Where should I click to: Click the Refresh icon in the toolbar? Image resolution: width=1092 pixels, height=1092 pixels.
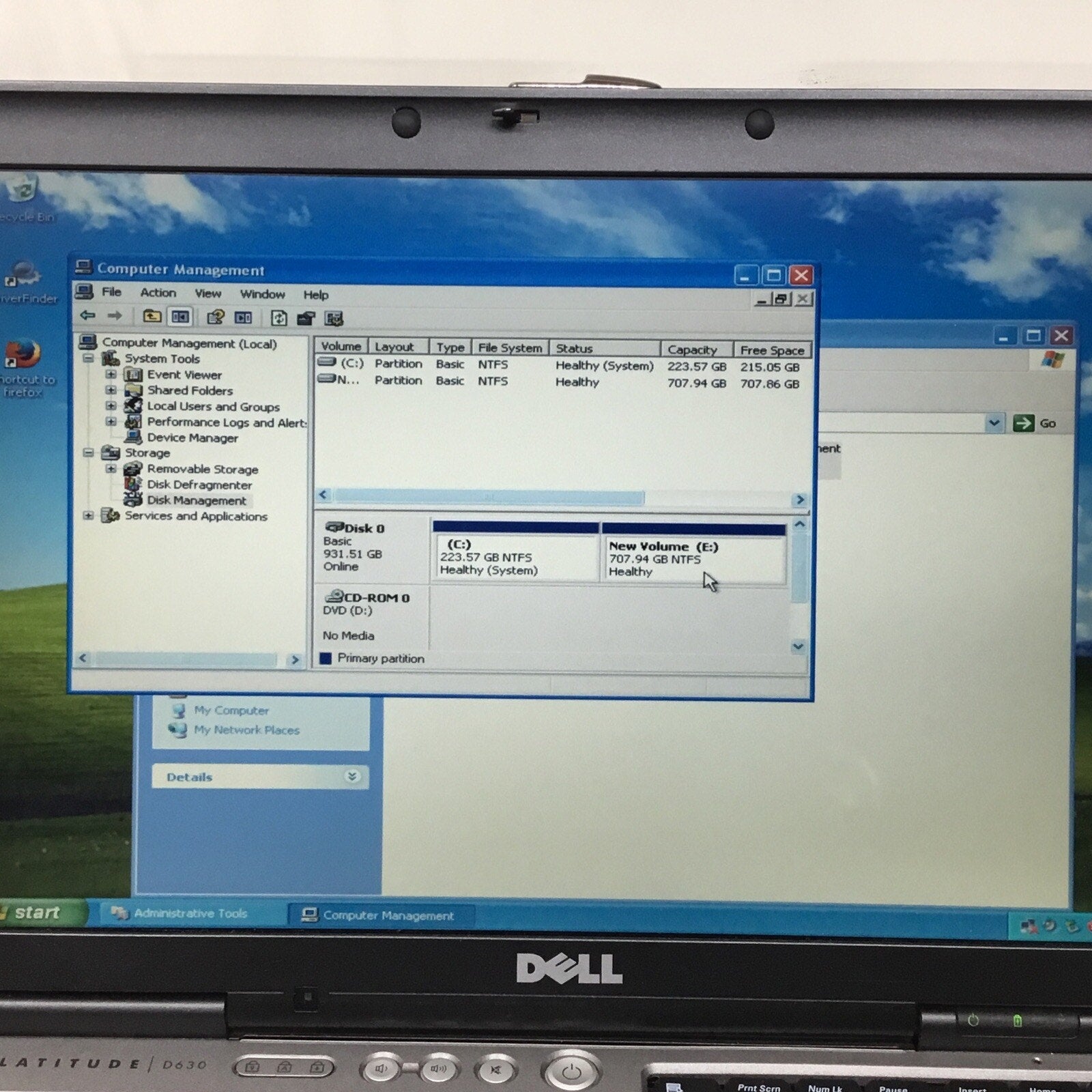278,317
